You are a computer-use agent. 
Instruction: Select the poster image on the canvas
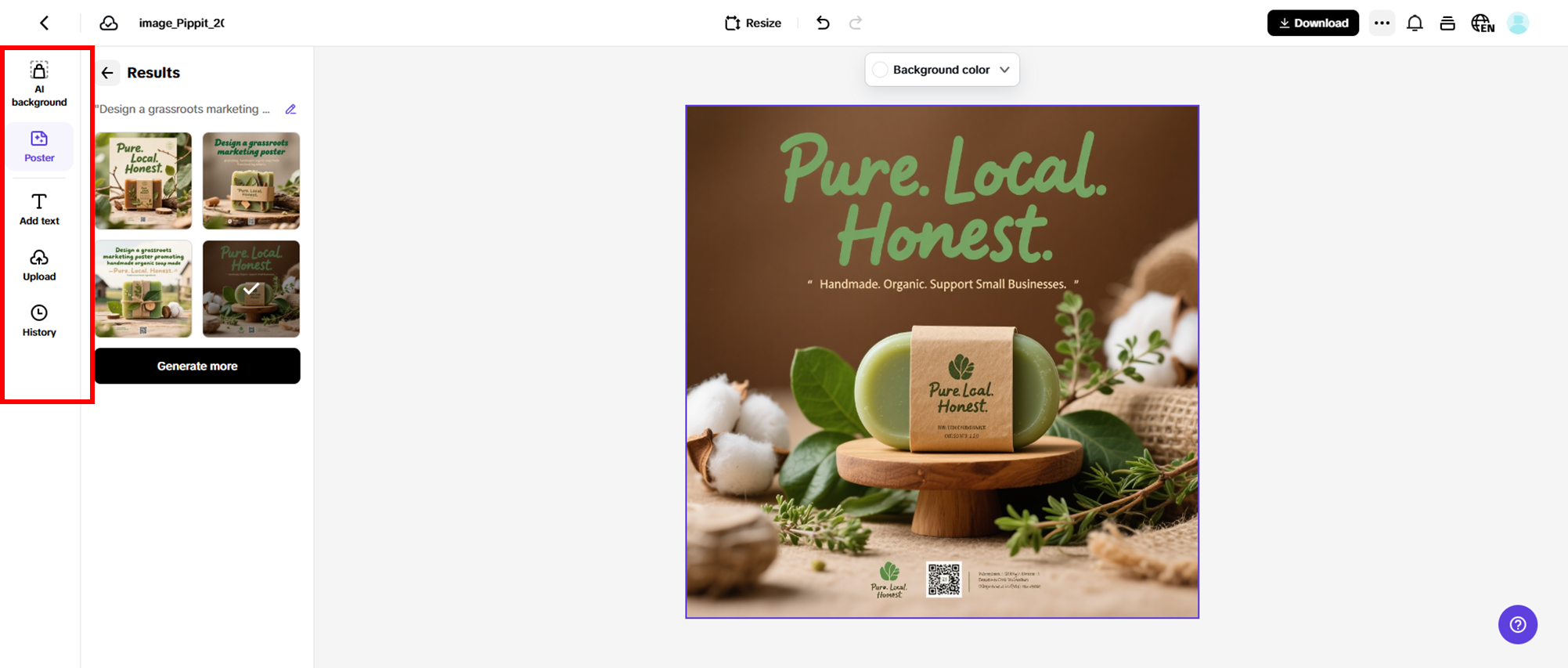(x=942, y=362)
